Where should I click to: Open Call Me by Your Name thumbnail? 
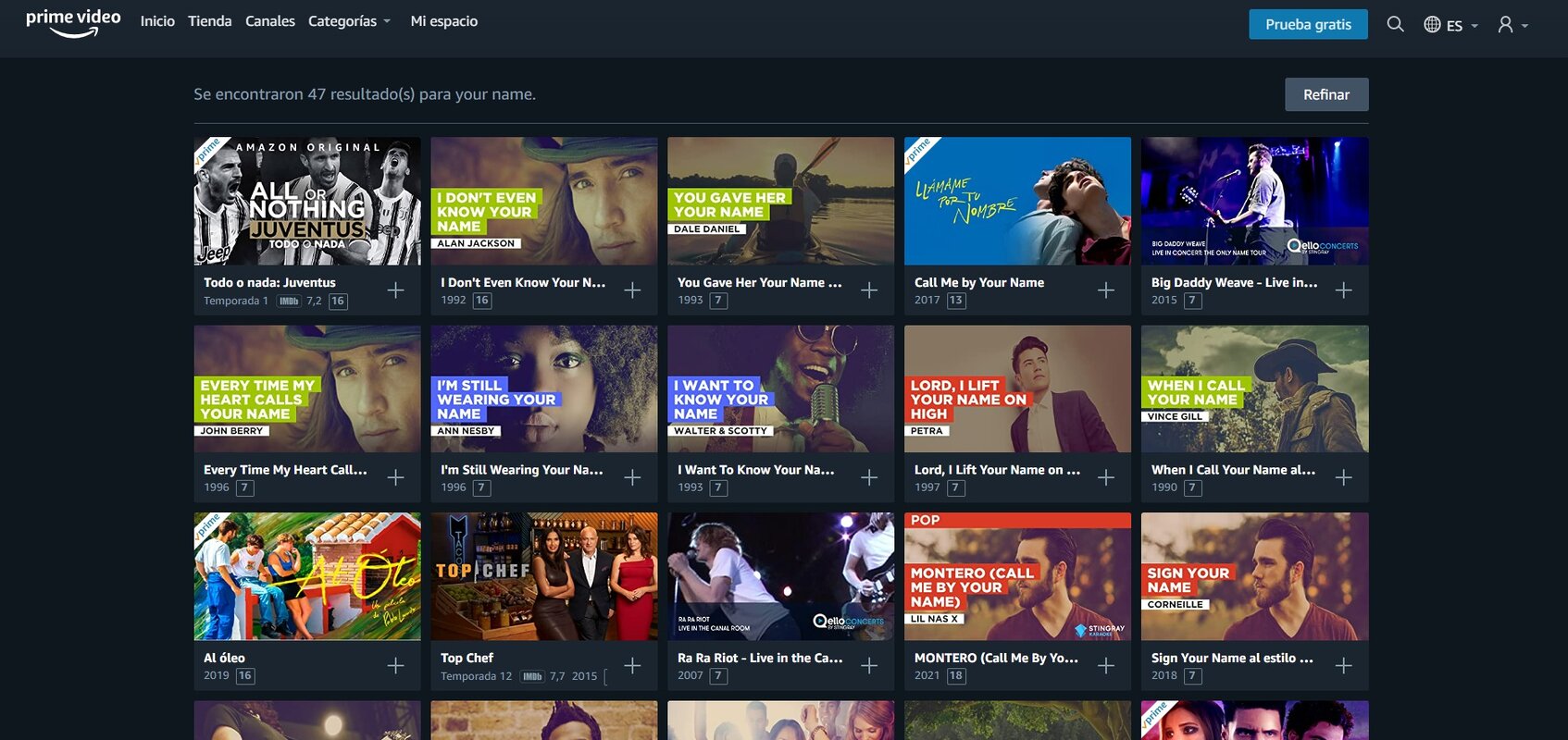coord(1017,202)
